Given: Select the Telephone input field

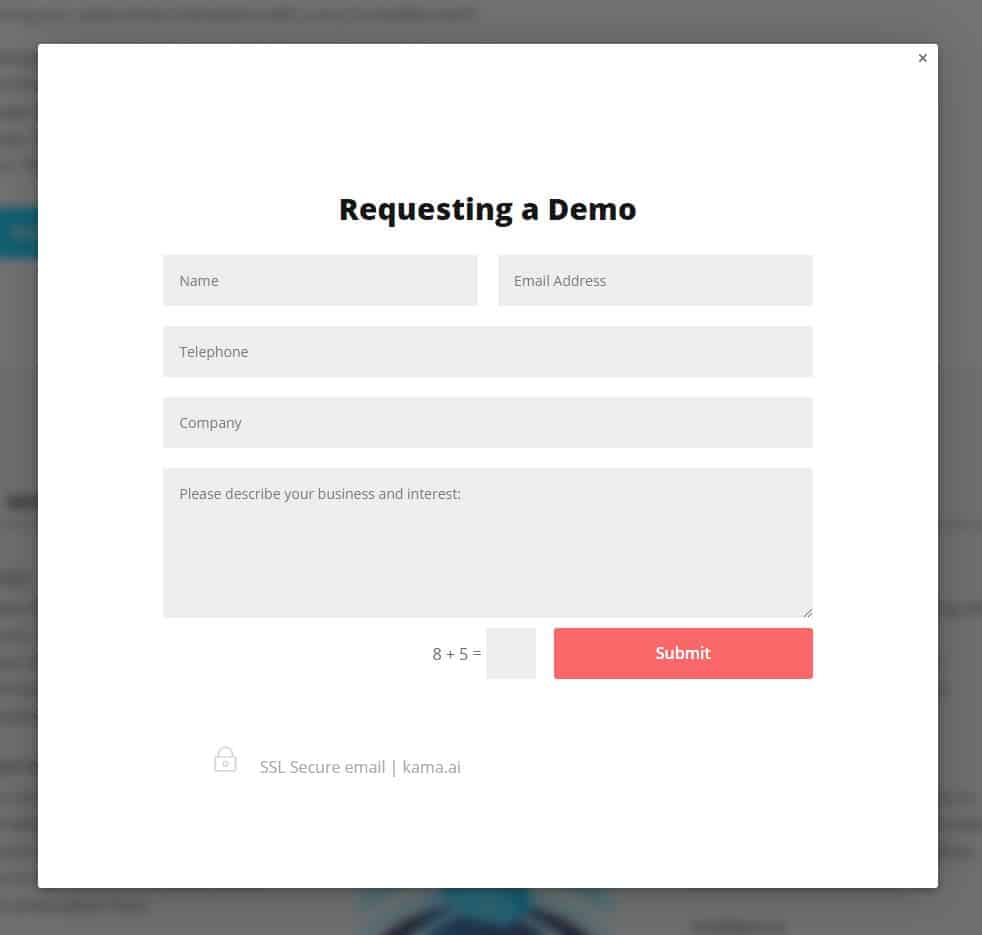Looking at the screenshot, I should coord(488,352).
